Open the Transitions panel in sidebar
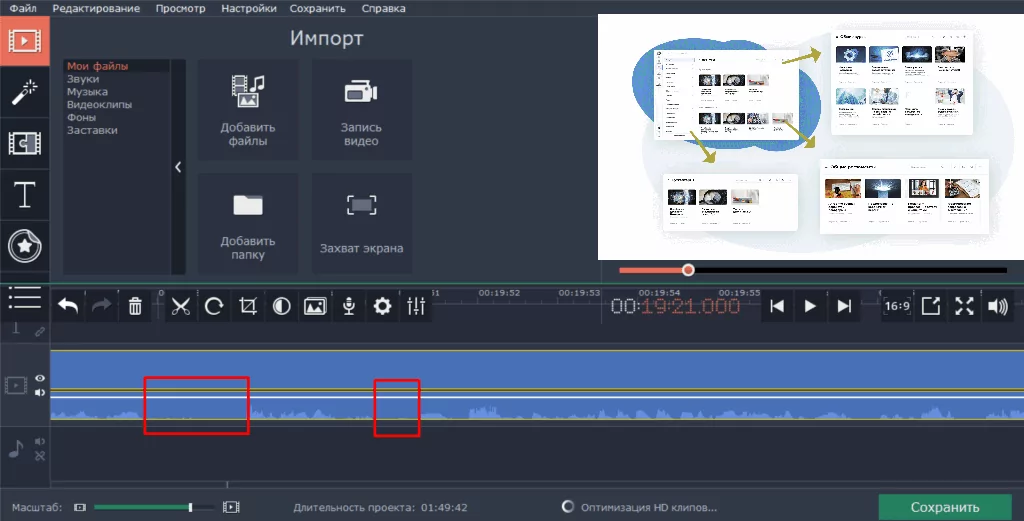Viewport: 1024px width, 521px height. 24,143
